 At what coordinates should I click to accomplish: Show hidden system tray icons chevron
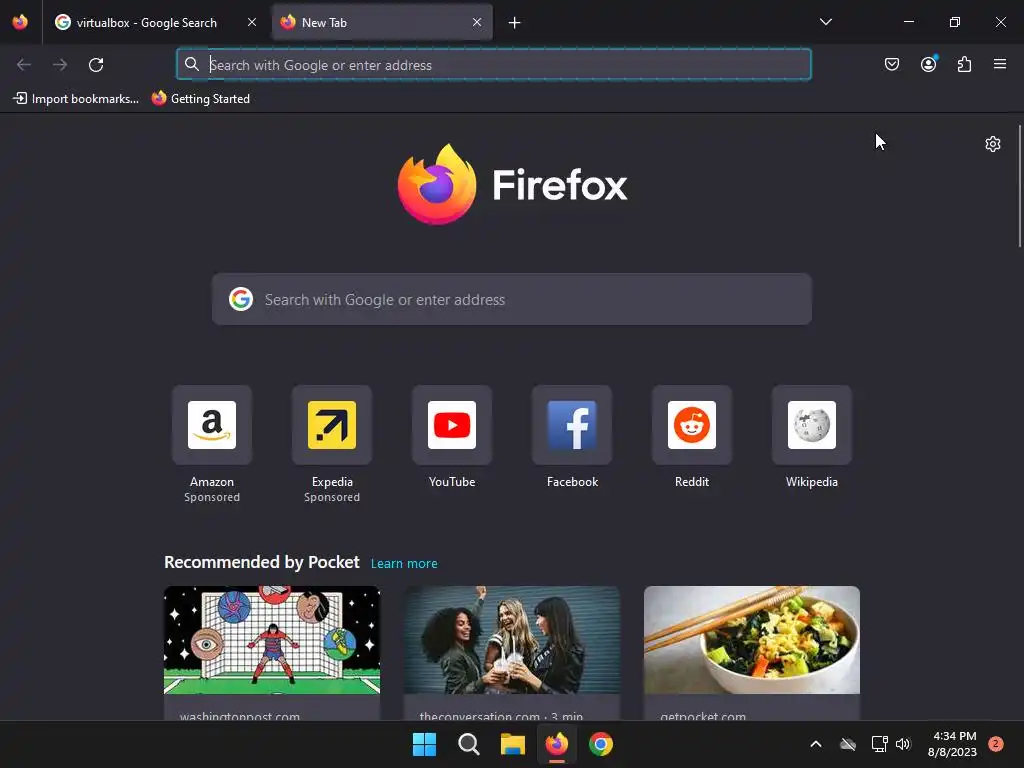click(x=816, y=744)
